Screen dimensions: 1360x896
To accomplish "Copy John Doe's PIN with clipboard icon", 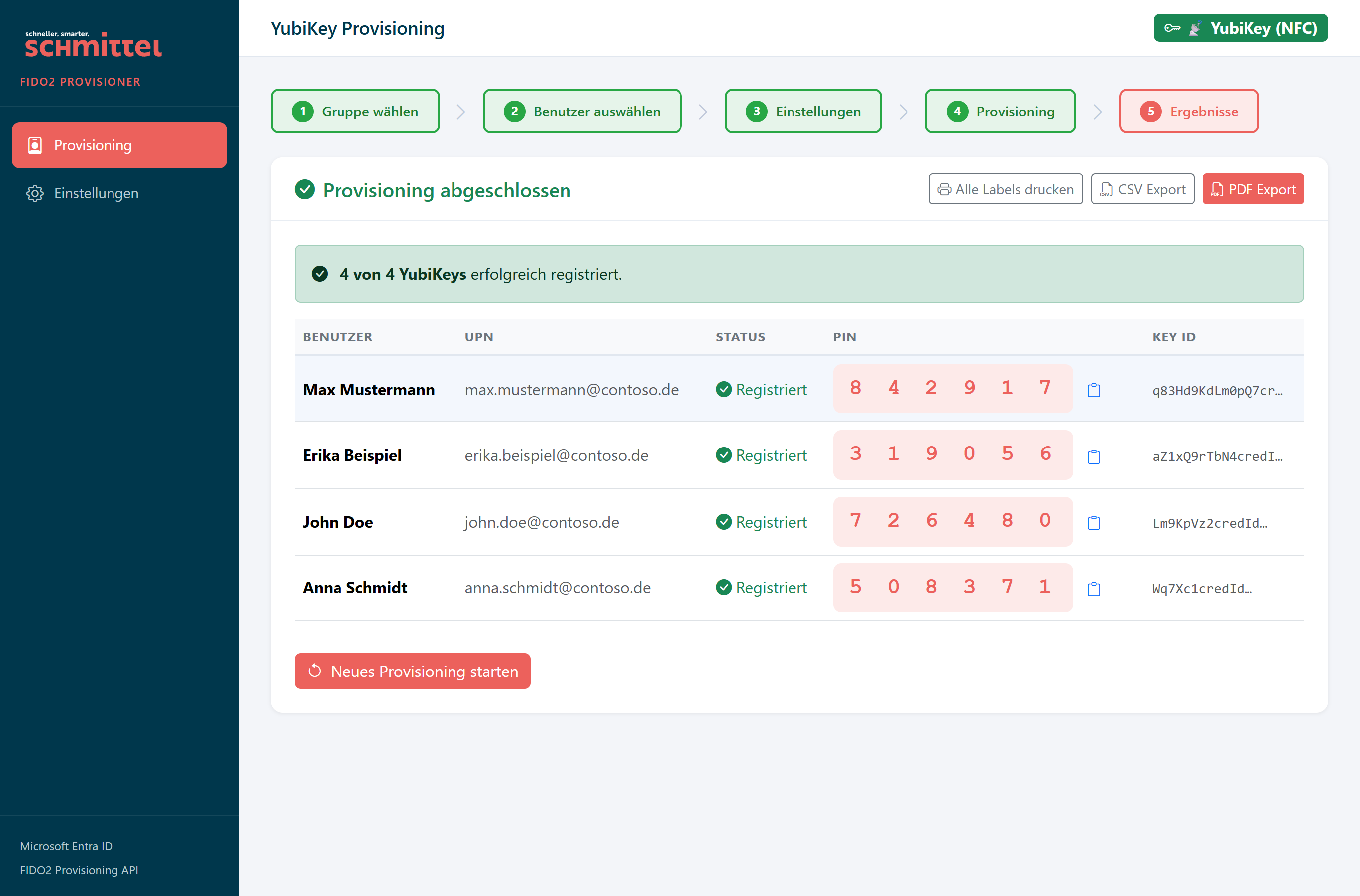I will click(1094, 522).
